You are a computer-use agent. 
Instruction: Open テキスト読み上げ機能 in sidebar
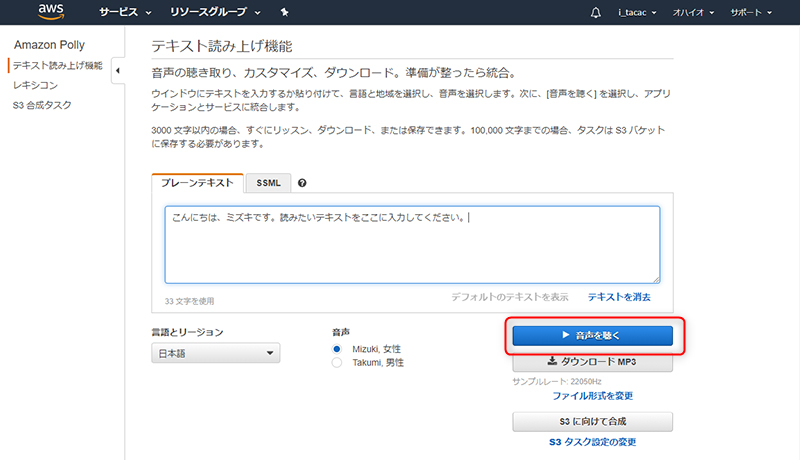[58, 65]
